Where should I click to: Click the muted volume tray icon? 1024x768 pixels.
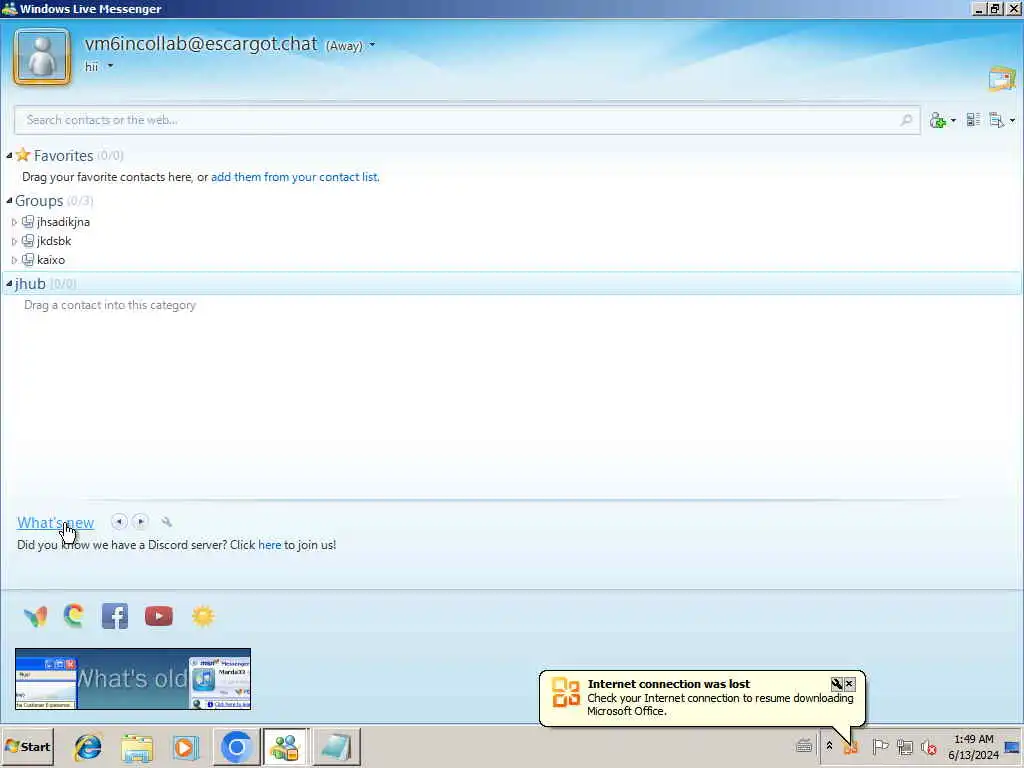[928, 746]
